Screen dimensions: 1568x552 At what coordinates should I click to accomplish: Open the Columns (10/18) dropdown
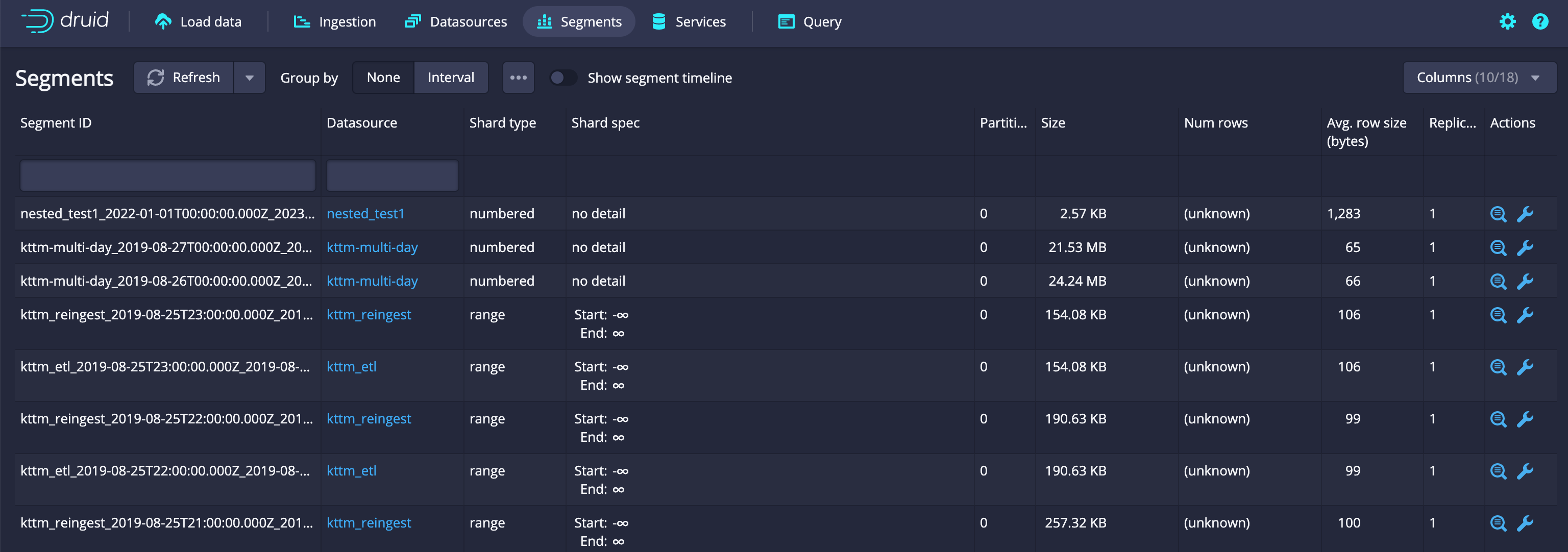point(1479,78)
